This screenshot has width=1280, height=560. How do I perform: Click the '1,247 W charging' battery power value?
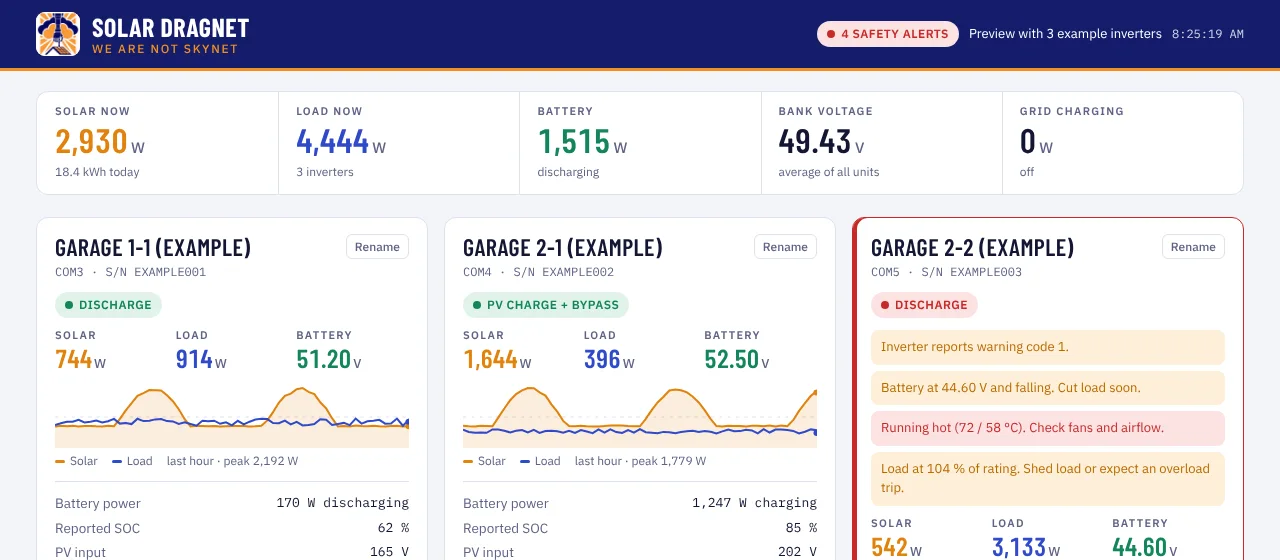pos(754,503)
